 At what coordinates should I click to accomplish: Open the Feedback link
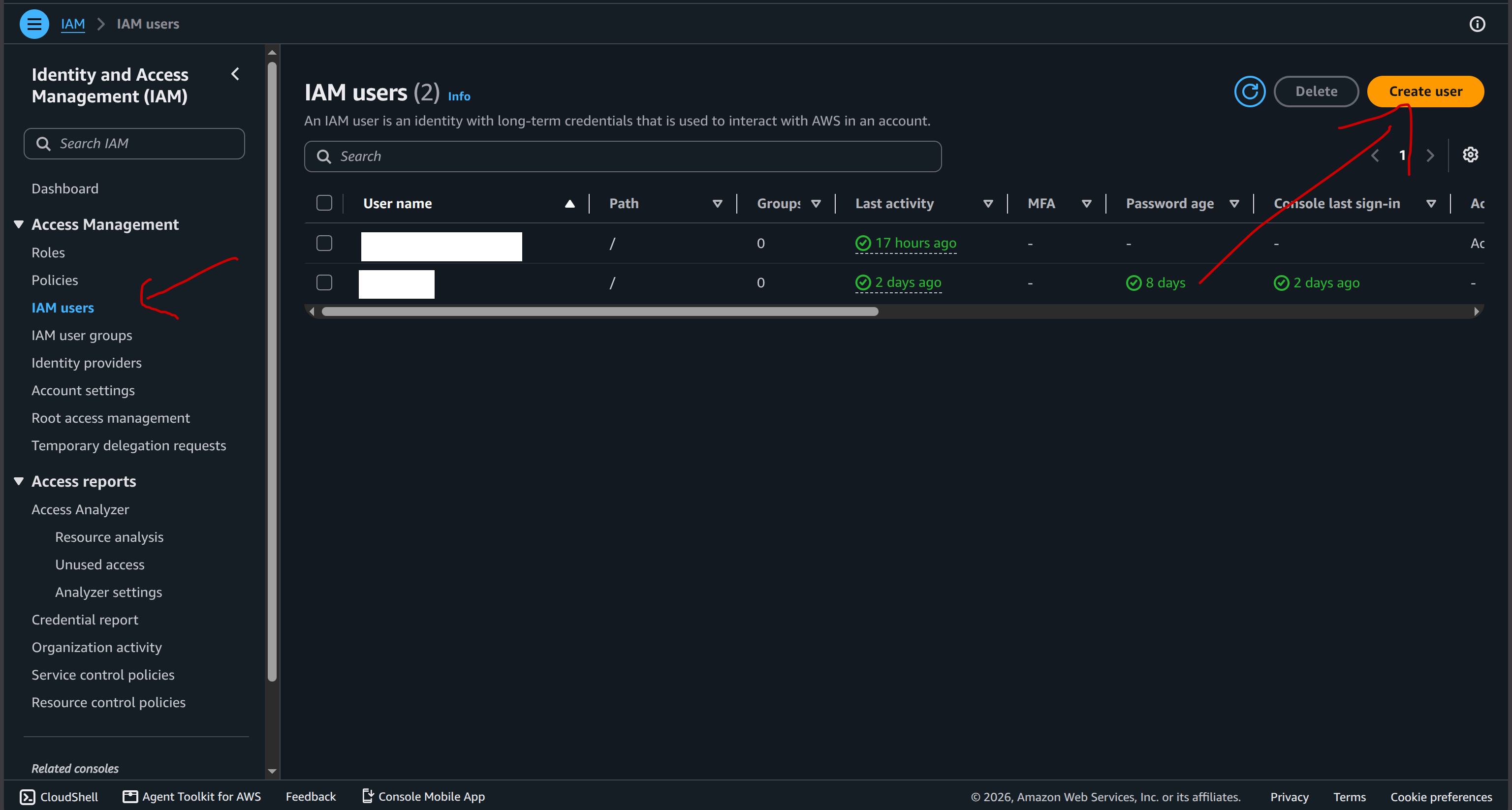311,797
